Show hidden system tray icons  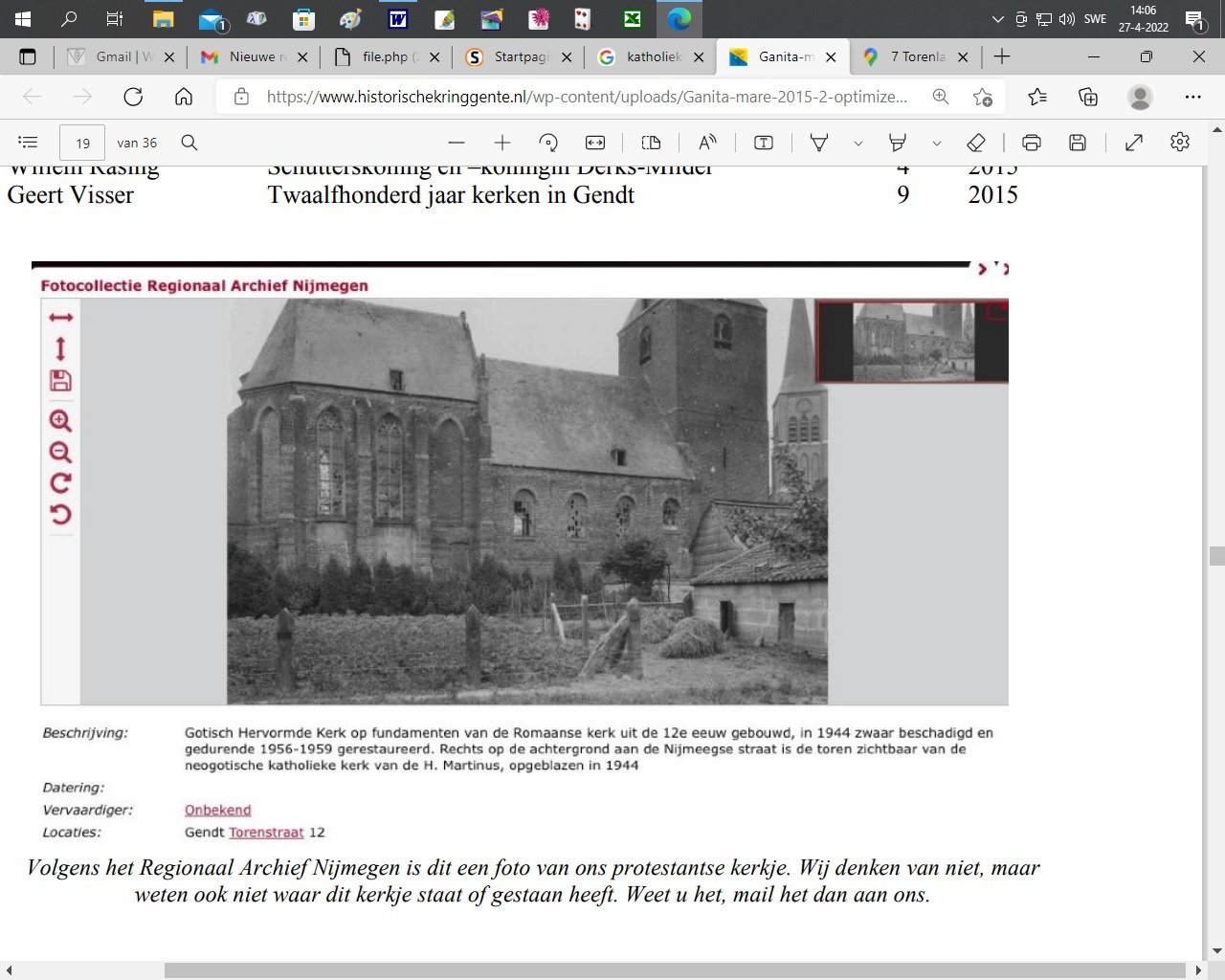coord(997,19)
